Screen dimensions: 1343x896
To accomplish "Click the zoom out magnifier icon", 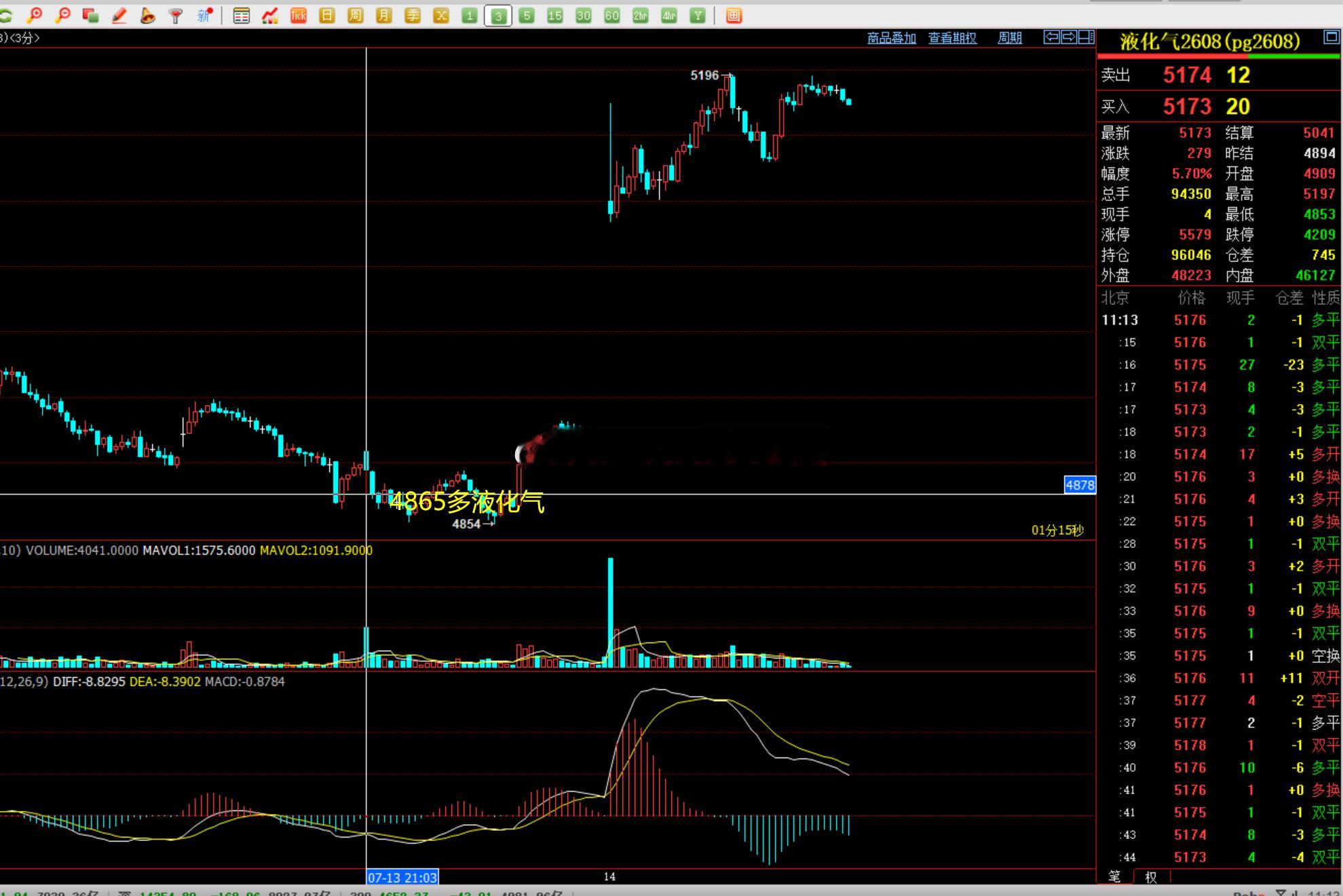I will click(63, 15).
